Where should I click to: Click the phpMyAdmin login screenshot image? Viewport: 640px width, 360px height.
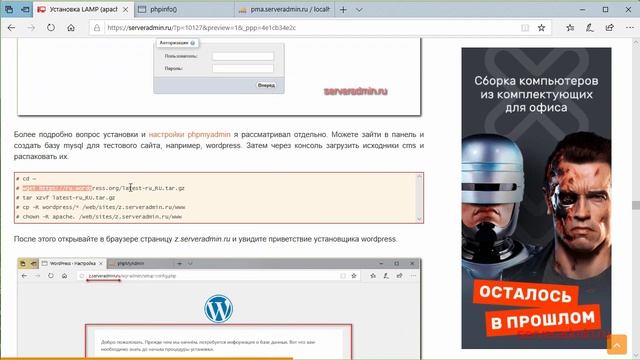click(219, 76)
